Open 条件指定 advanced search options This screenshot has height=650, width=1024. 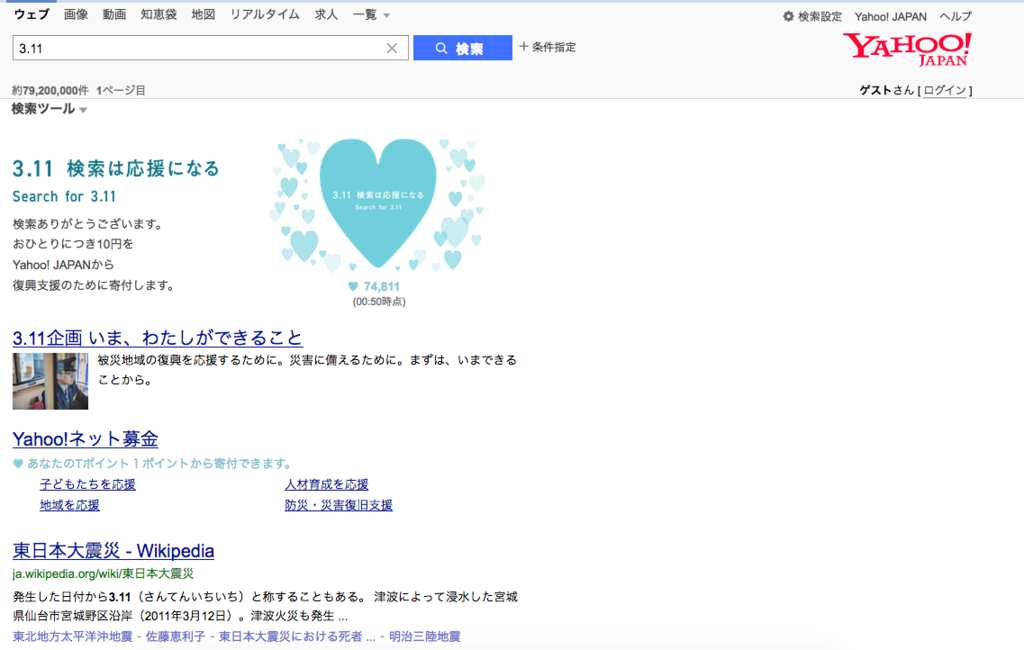click(x=547, y=47)
